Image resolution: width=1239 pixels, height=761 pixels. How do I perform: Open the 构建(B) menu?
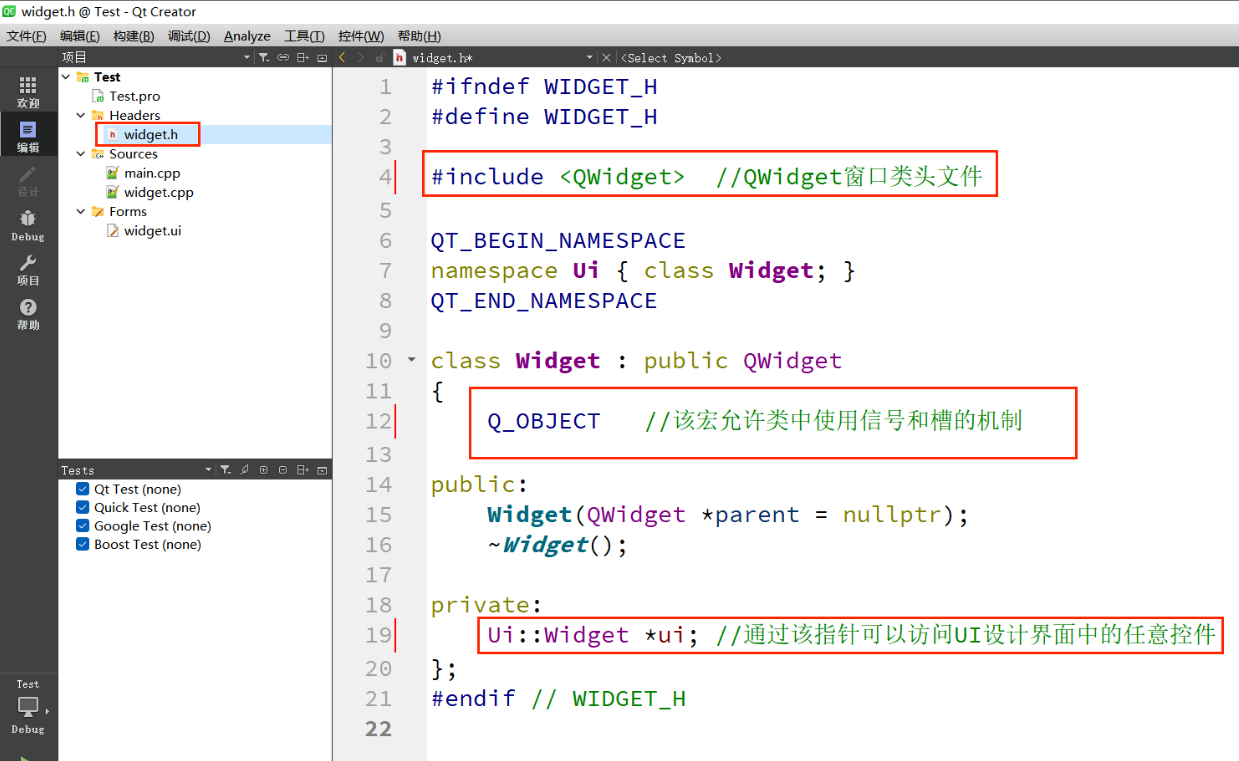point(133,36)
